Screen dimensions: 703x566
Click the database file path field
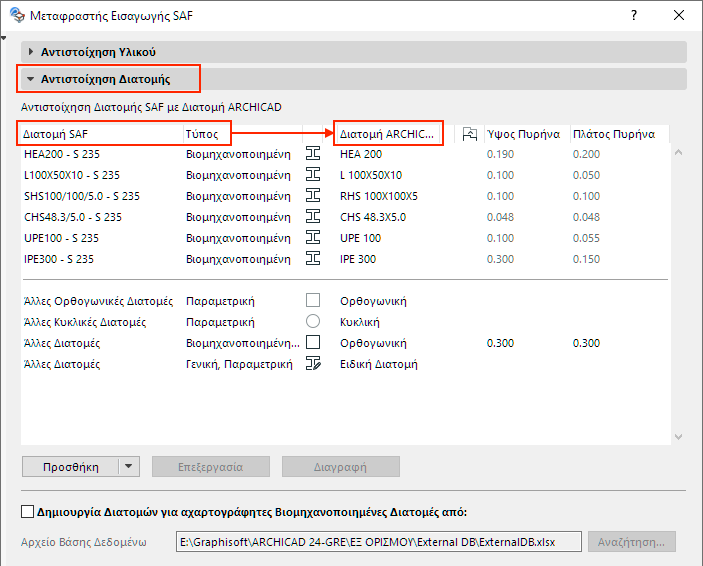coord(379,542)
